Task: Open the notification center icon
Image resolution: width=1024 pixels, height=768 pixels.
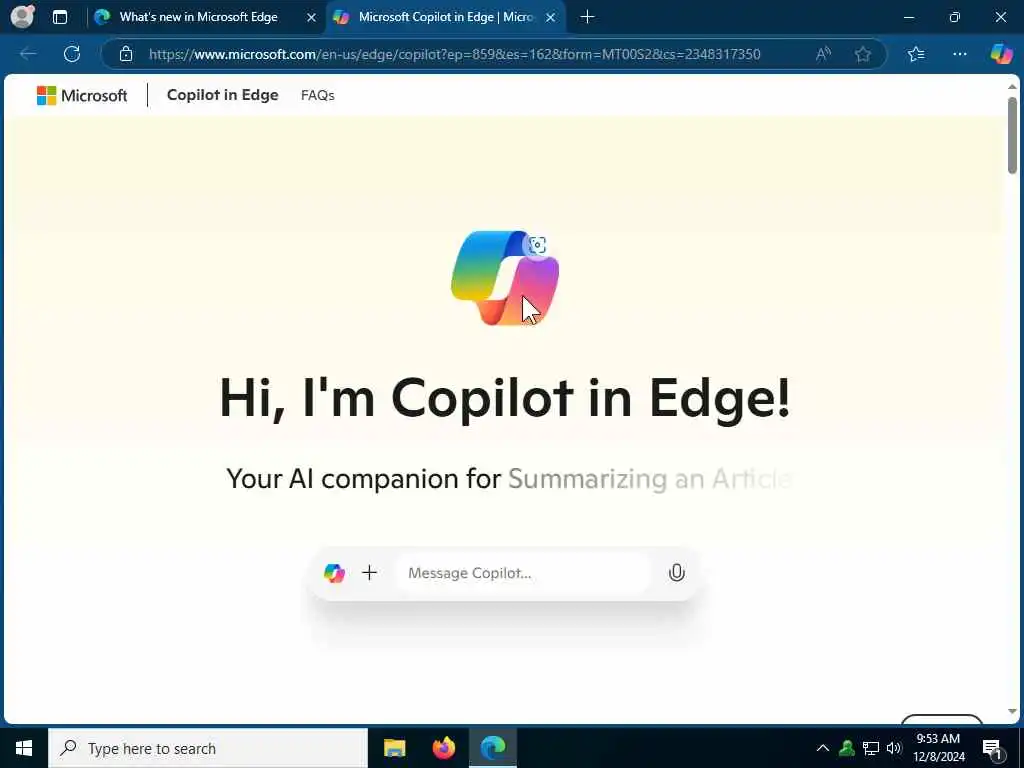Action: coord(993,749)
